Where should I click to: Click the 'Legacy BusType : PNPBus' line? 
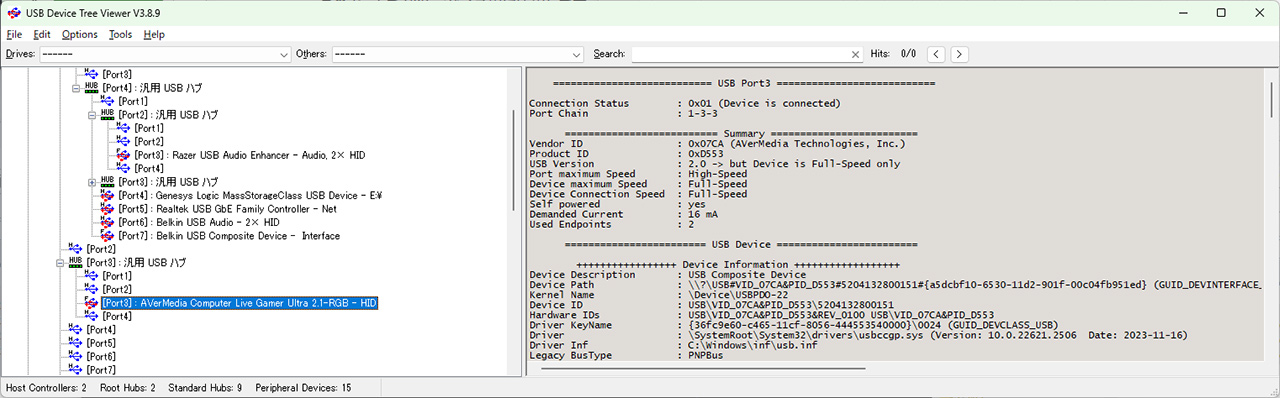(626, 355)
